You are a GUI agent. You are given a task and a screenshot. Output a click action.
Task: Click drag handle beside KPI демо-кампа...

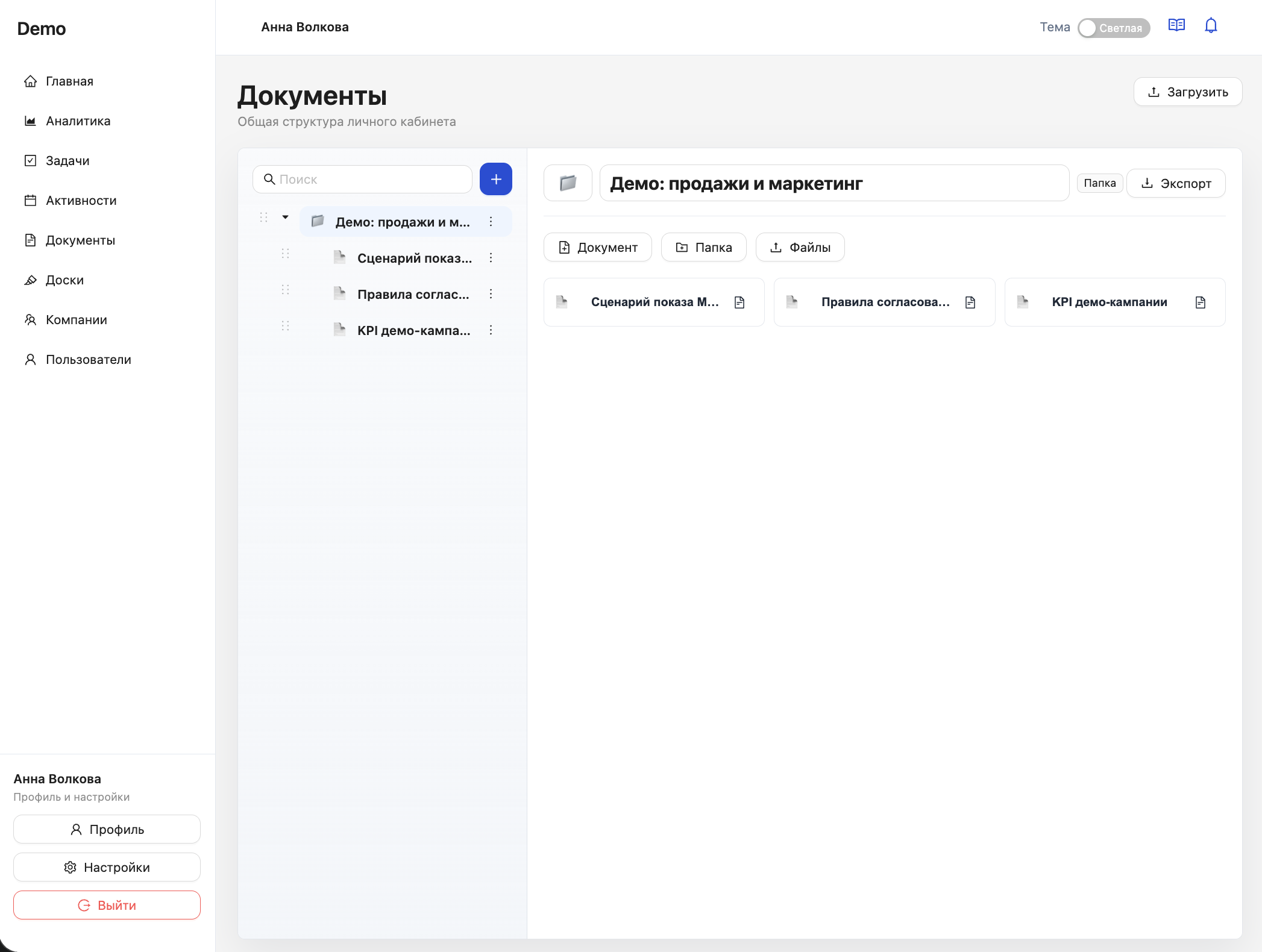click(285, 325)
